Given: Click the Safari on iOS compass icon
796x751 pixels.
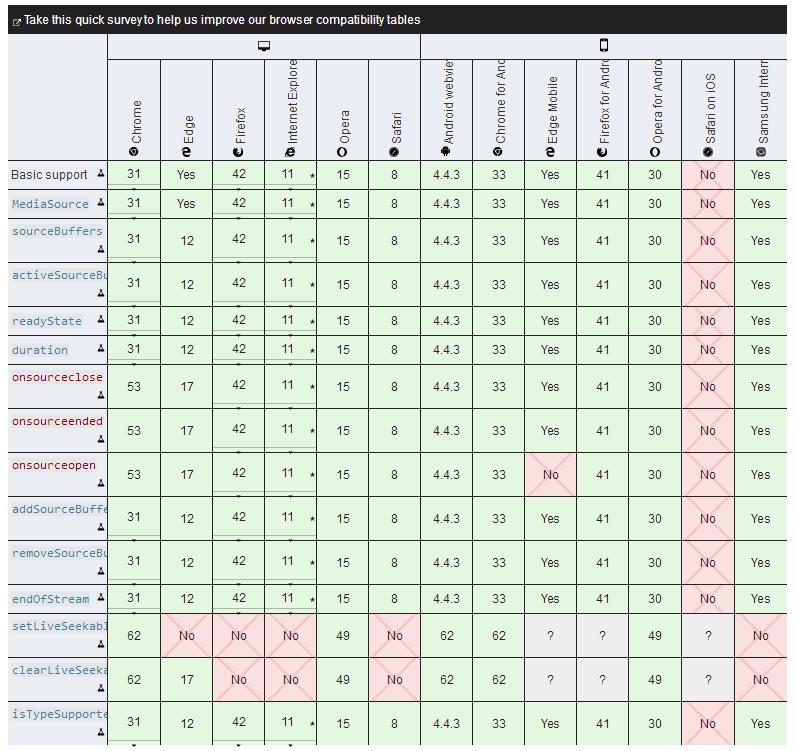Looking at the screenshot, I should pos(708,151).
